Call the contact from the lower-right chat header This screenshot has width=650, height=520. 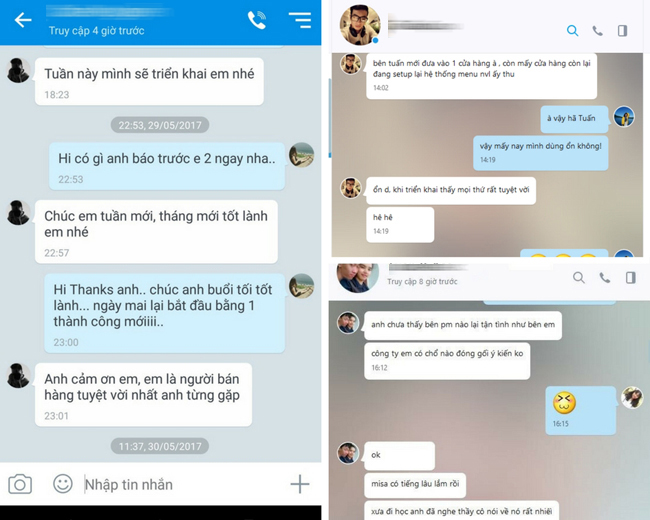605,278
